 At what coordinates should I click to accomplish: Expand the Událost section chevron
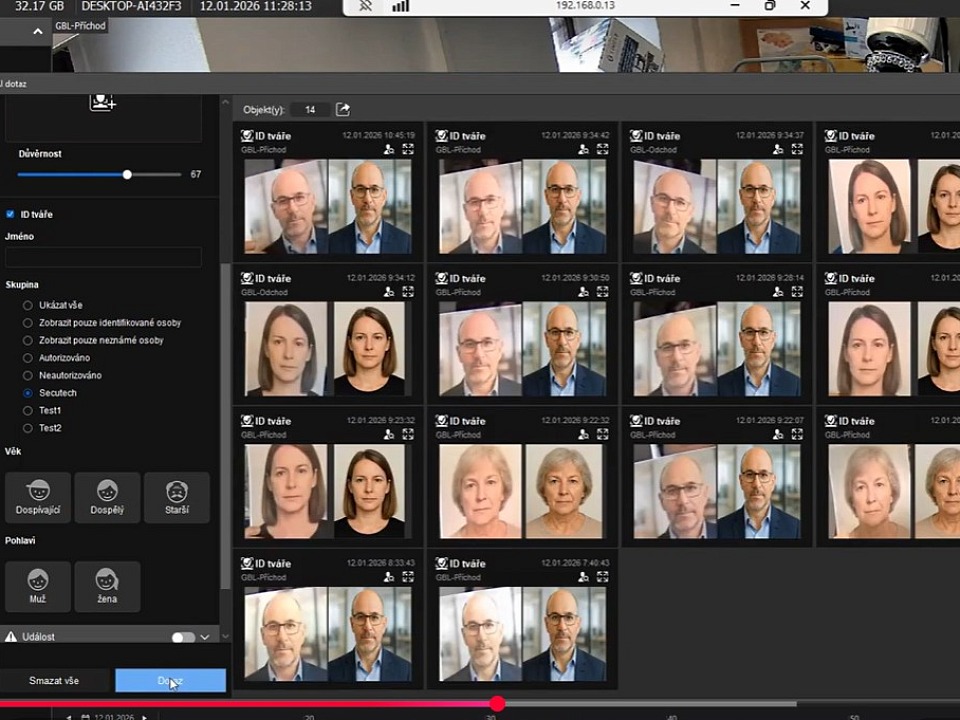pyautogui.click(x=205, y=637)
